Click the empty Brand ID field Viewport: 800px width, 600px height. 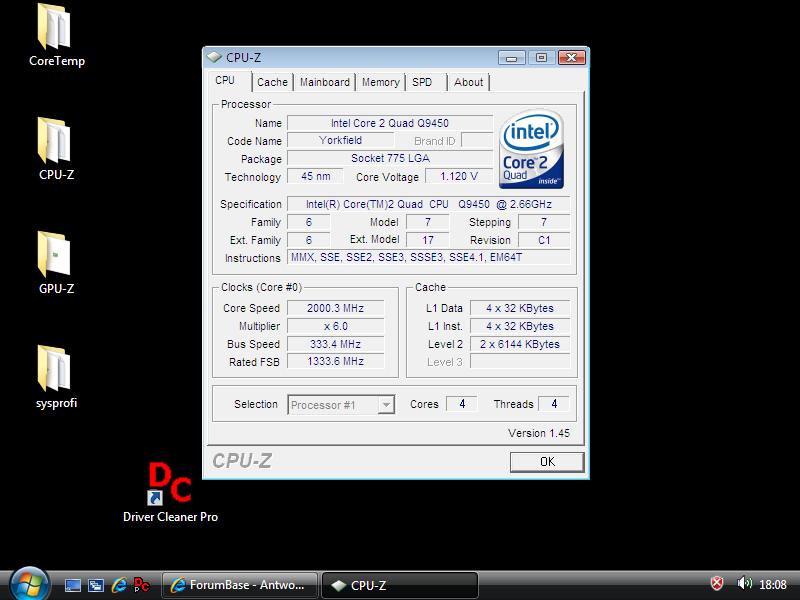pyautogui.click(x=477, y=140)
